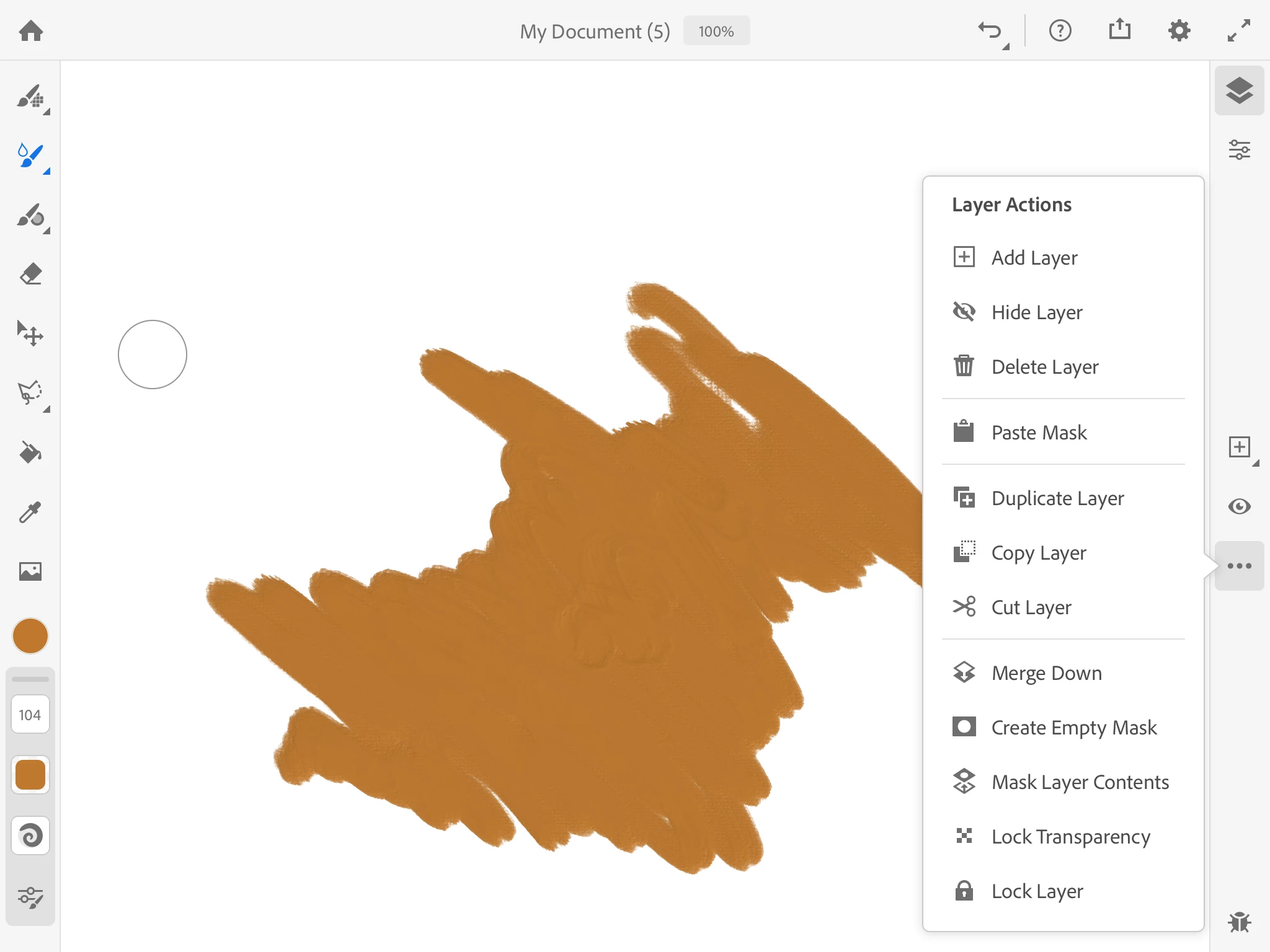Toggle fullscreen mode arrows
This screenshot has width=1270, height=952.
tap(1238, 30)
